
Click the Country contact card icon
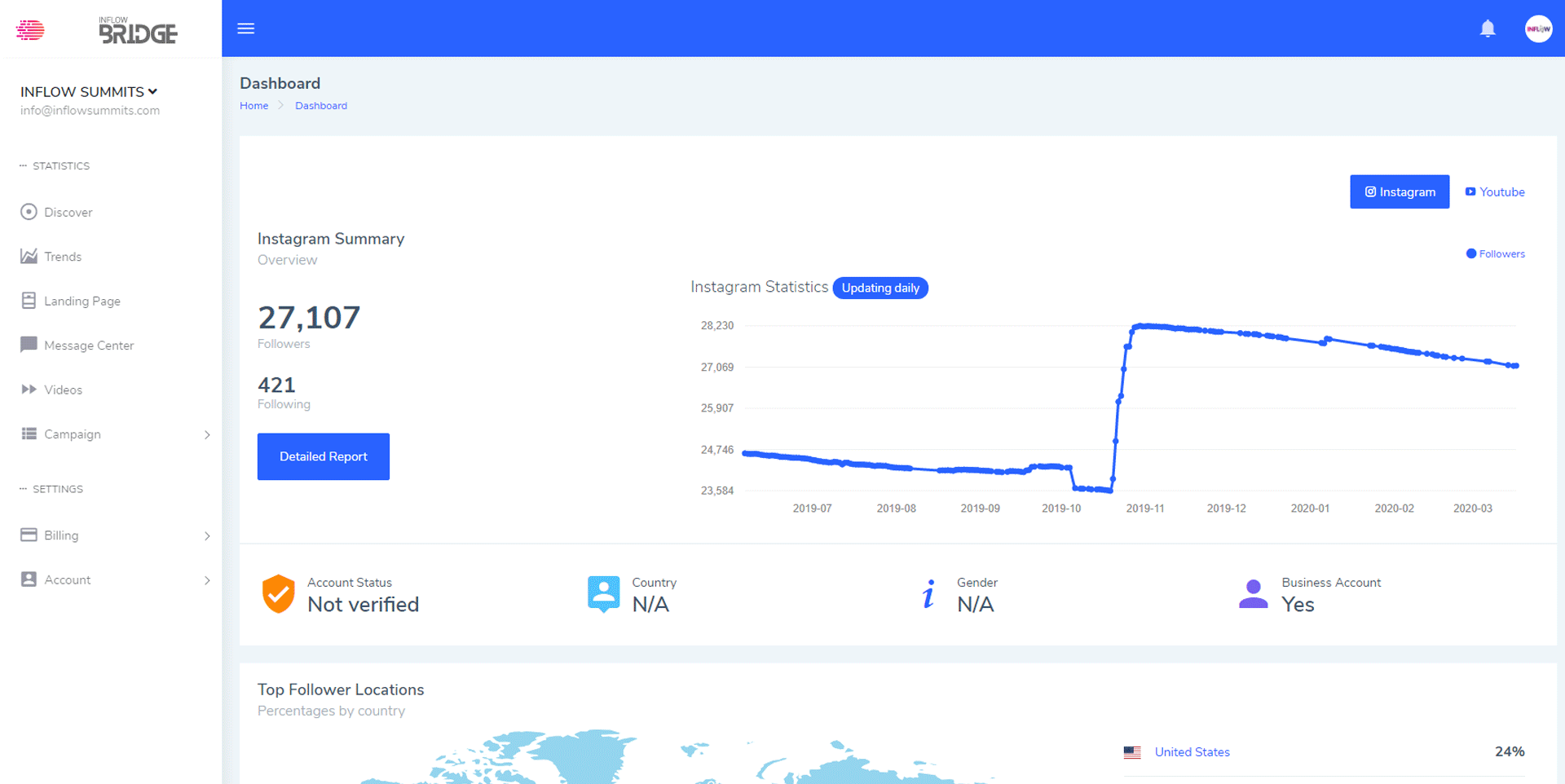tap(603, 594)
